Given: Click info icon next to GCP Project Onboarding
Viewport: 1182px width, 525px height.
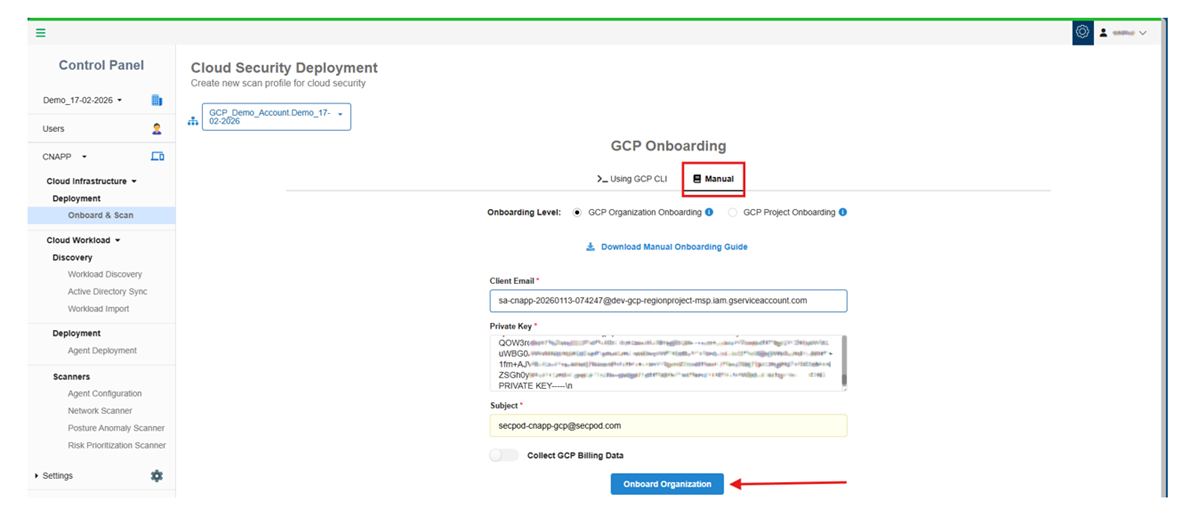Looking at the screenshot, I should (843, 212).
